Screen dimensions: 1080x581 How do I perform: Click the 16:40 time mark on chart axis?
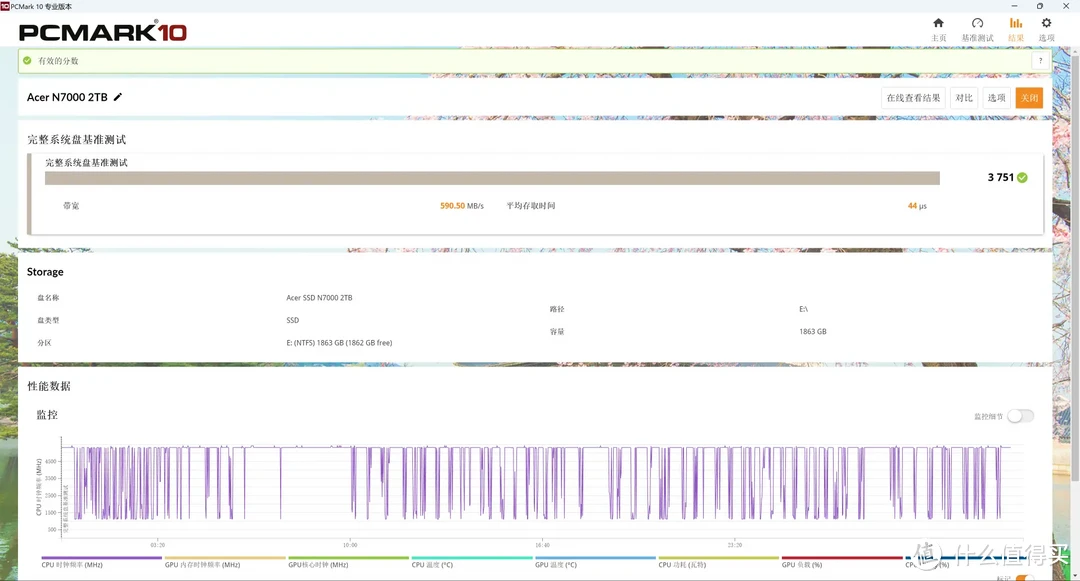[x=542, y=545]
